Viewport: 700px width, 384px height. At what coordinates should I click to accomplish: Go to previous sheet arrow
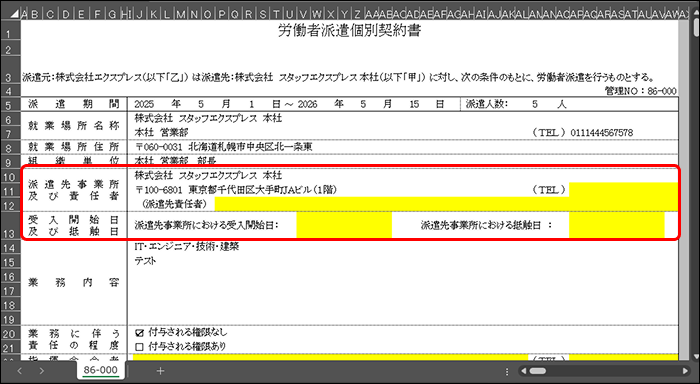point(19,371)
